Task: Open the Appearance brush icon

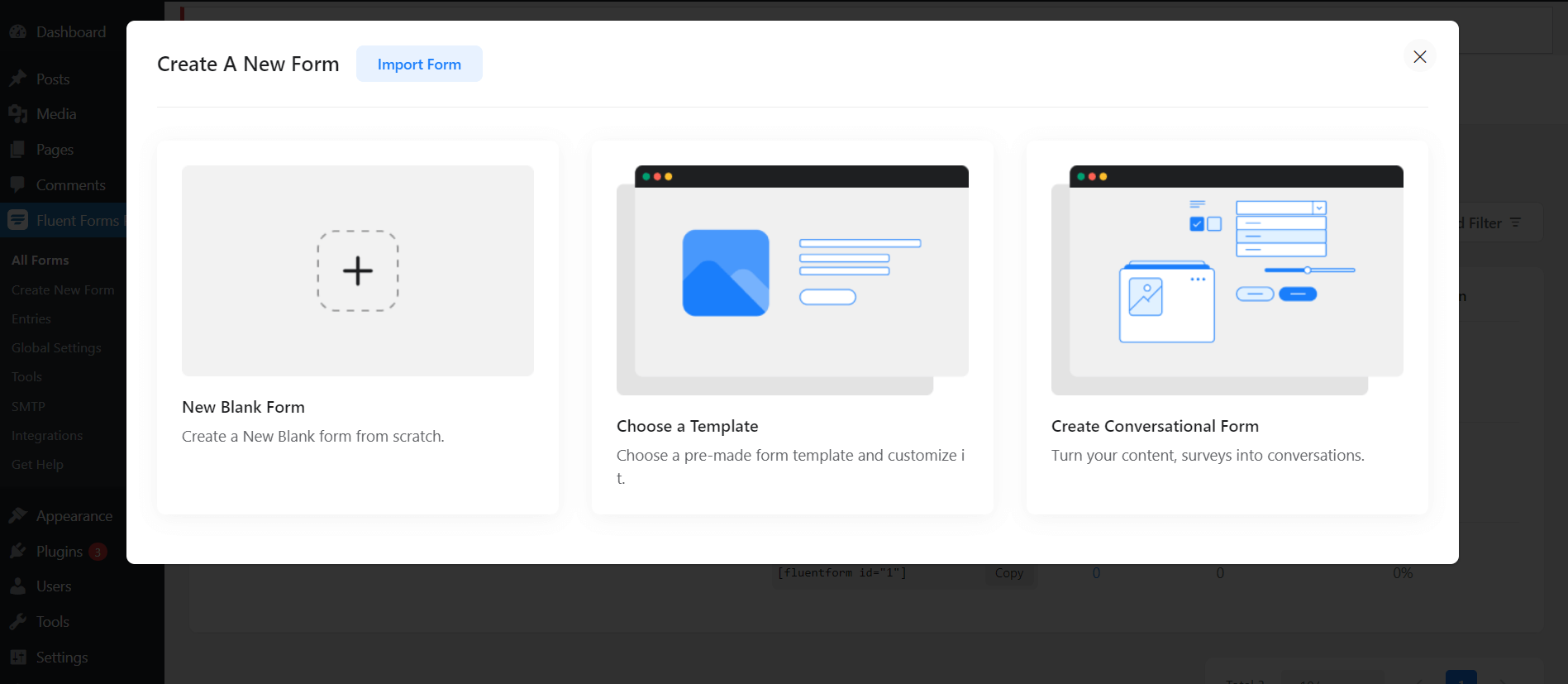Action: (x=18, y=516)
